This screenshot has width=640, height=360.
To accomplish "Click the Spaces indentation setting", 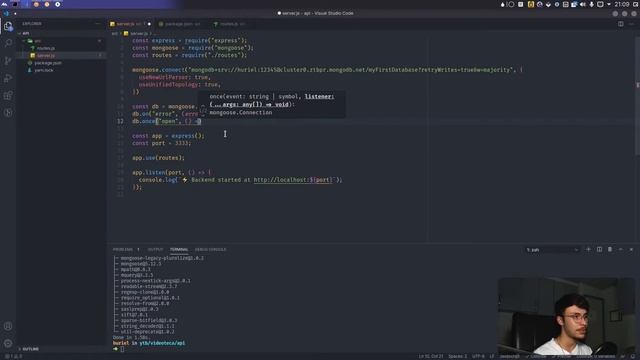I will click(x=458, y=356).
